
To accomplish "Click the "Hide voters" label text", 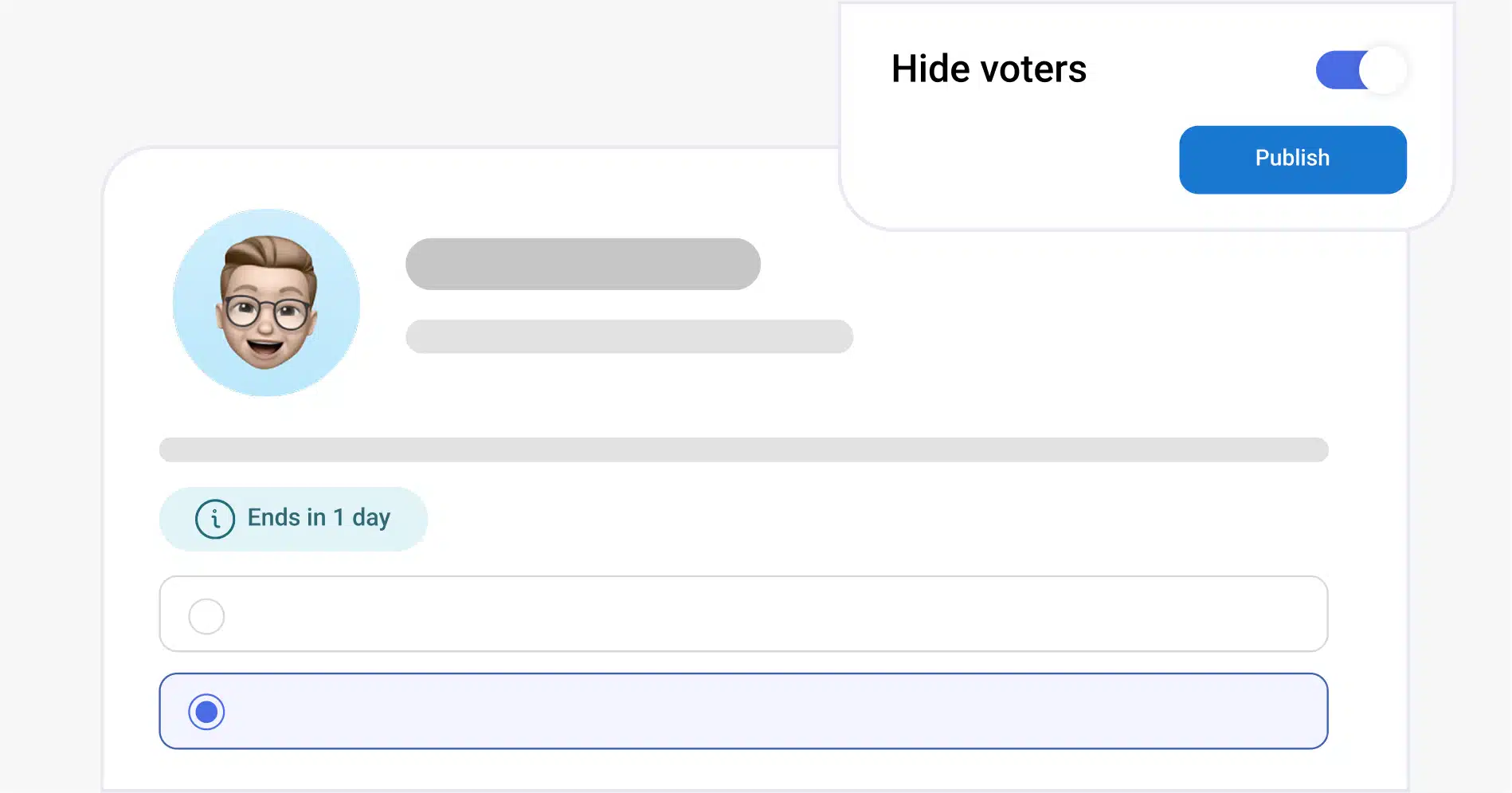I will [988, 69].
